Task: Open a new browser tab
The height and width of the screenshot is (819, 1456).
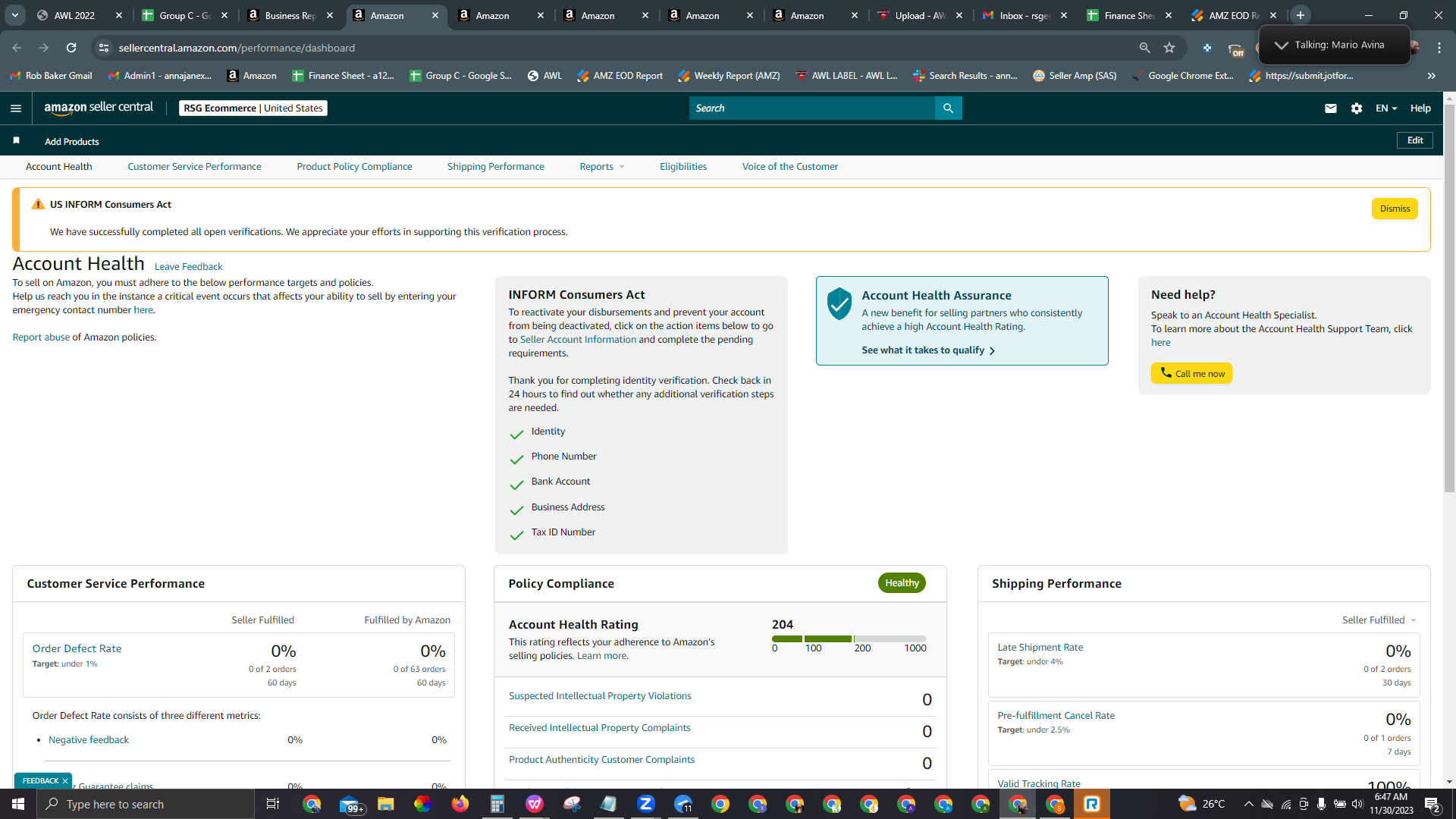Action: 1301,15
